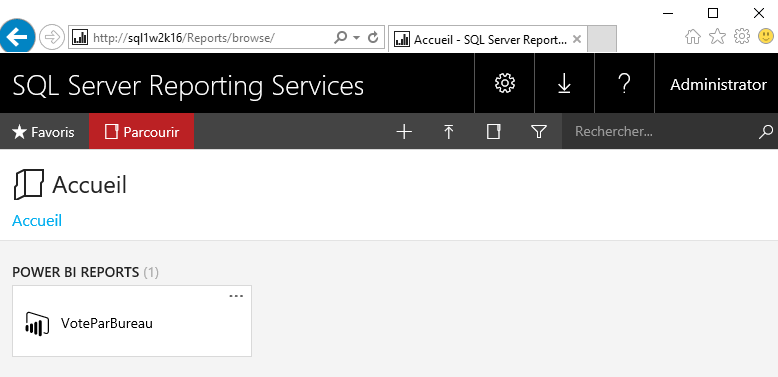The image size is (778, 377).
Task: Click the search magnifier in Rechercher box
Action: [x=766, y=132]
